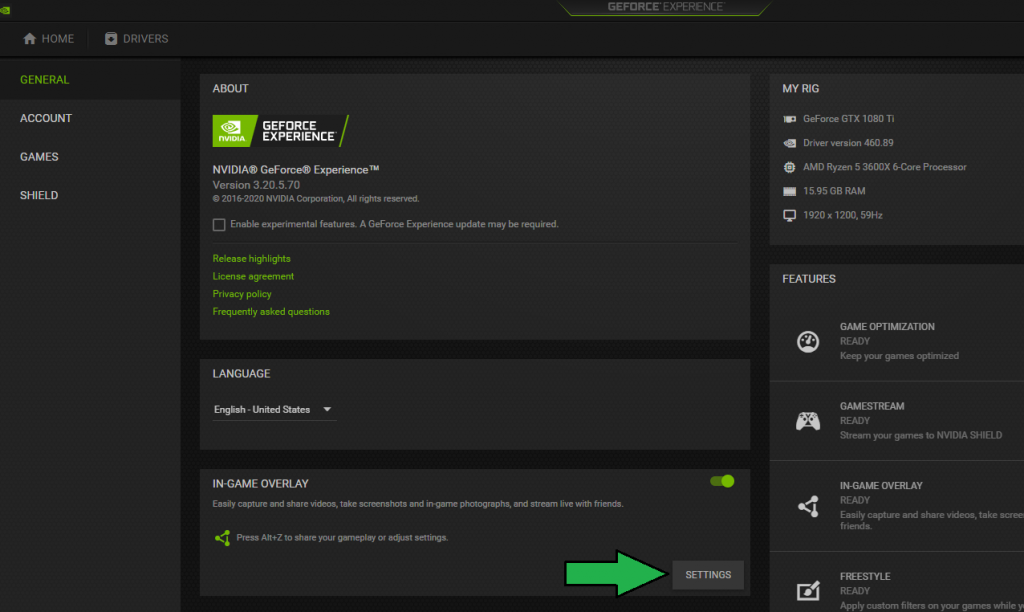Click the processor chip icon beside AMD Ryzen
This screenshot has width=1024, height=612.
tap(790, 167)
